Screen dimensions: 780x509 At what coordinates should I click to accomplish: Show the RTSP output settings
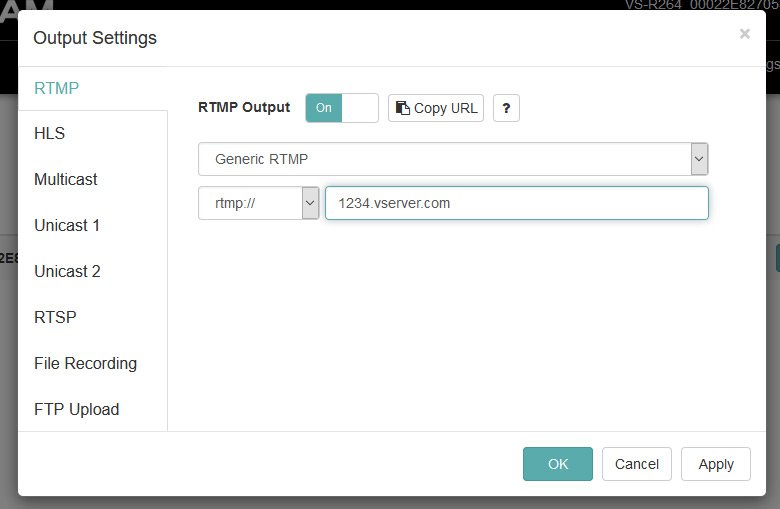(x=55, y=318)
